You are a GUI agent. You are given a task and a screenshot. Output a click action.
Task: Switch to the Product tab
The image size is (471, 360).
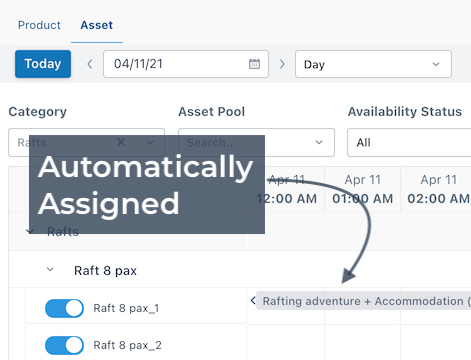click(x=39, y=25)
